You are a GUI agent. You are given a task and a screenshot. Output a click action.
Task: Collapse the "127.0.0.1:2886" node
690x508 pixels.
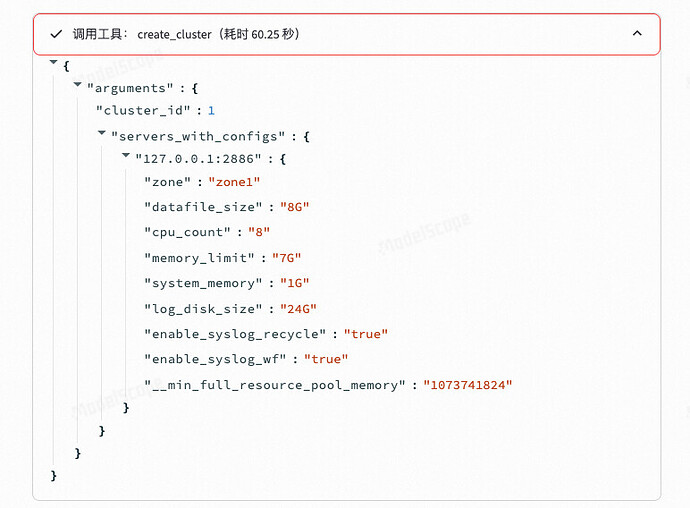click(126, 155)
